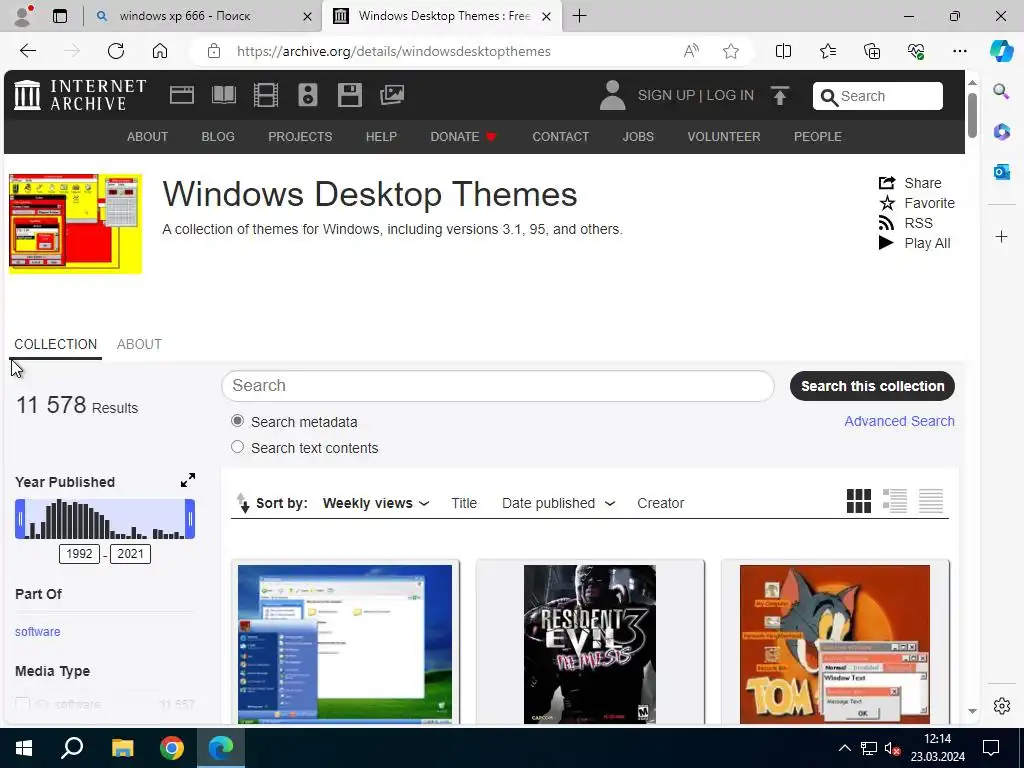
Task: Click the 1992 start year field
Action: point(79,554)
